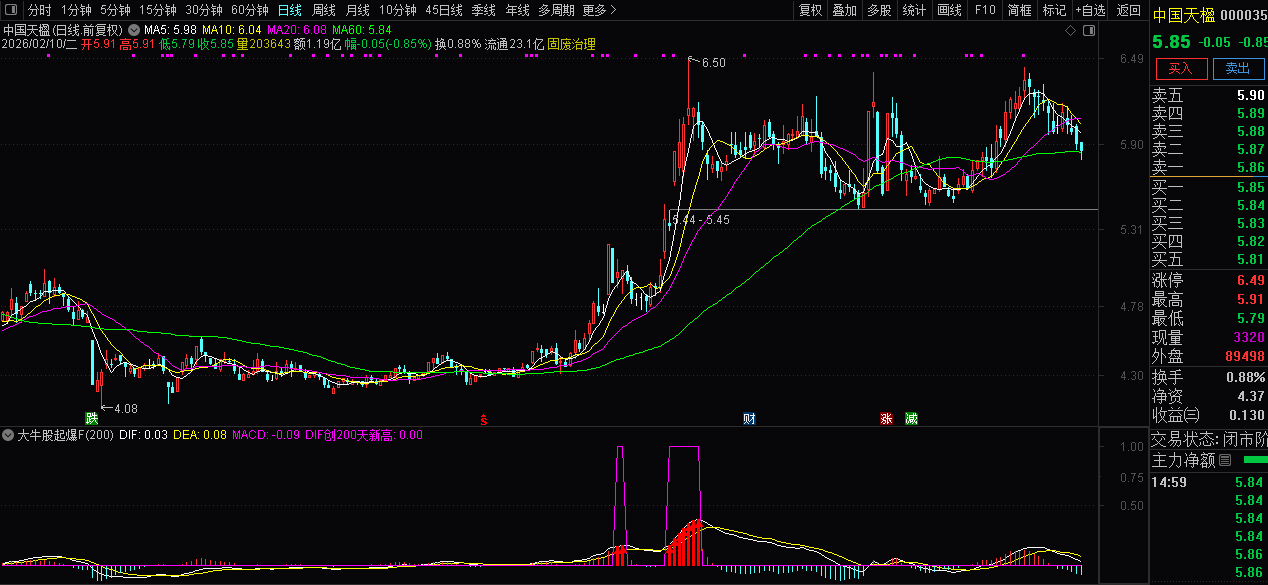Expand the 中国天楹 main chart indicator dropdown
The width and height of the screenshot is (1268, 585).
134,30
